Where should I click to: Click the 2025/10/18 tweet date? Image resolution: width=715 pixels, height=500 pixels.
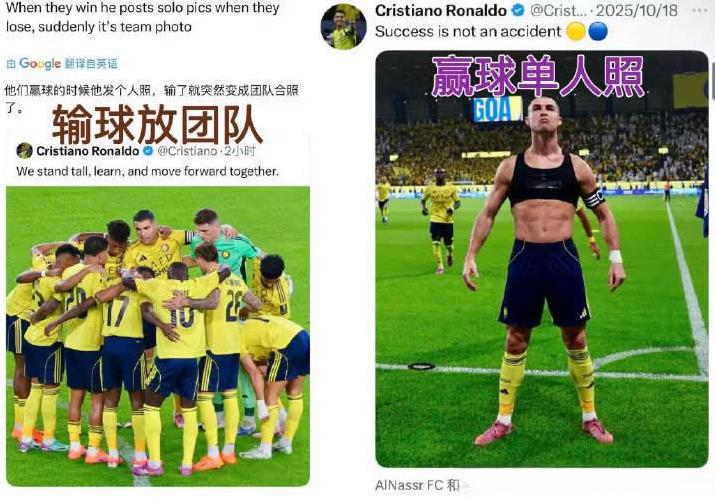(637, 10)
